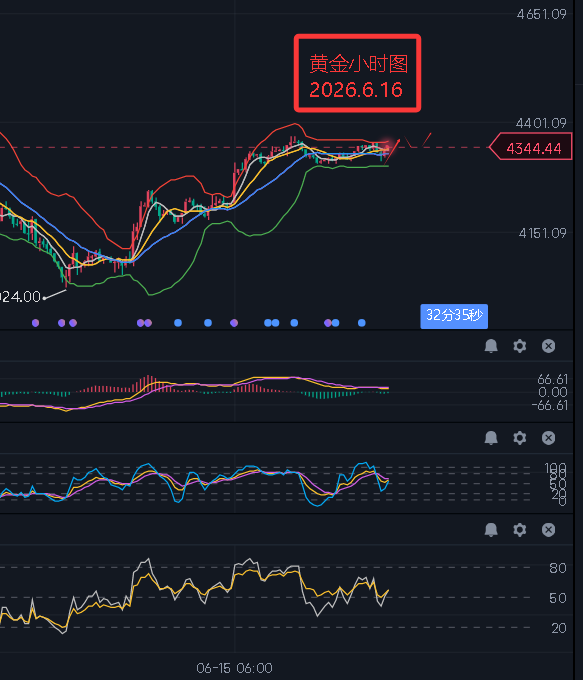Click the 32分35秒 countdown timer badge
The image size is (583, 680).
(x=454, y=316)
